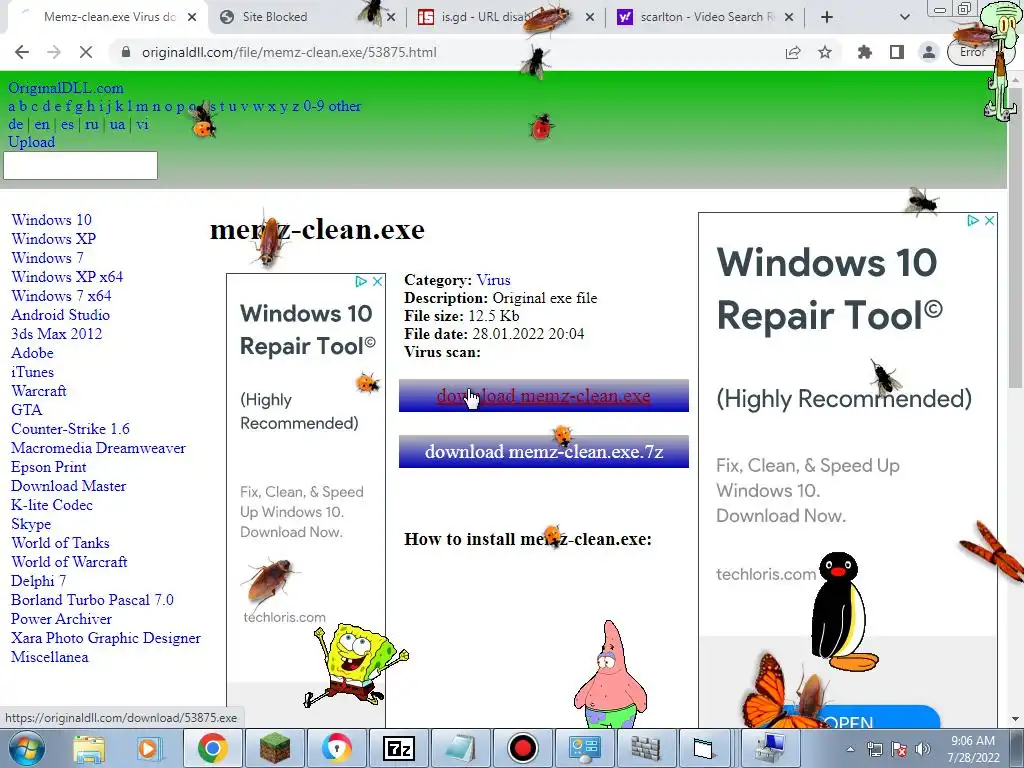Click download memz-clean.exe button
The width and height of the screenshot is (1024, 768).
click(543, 396)
